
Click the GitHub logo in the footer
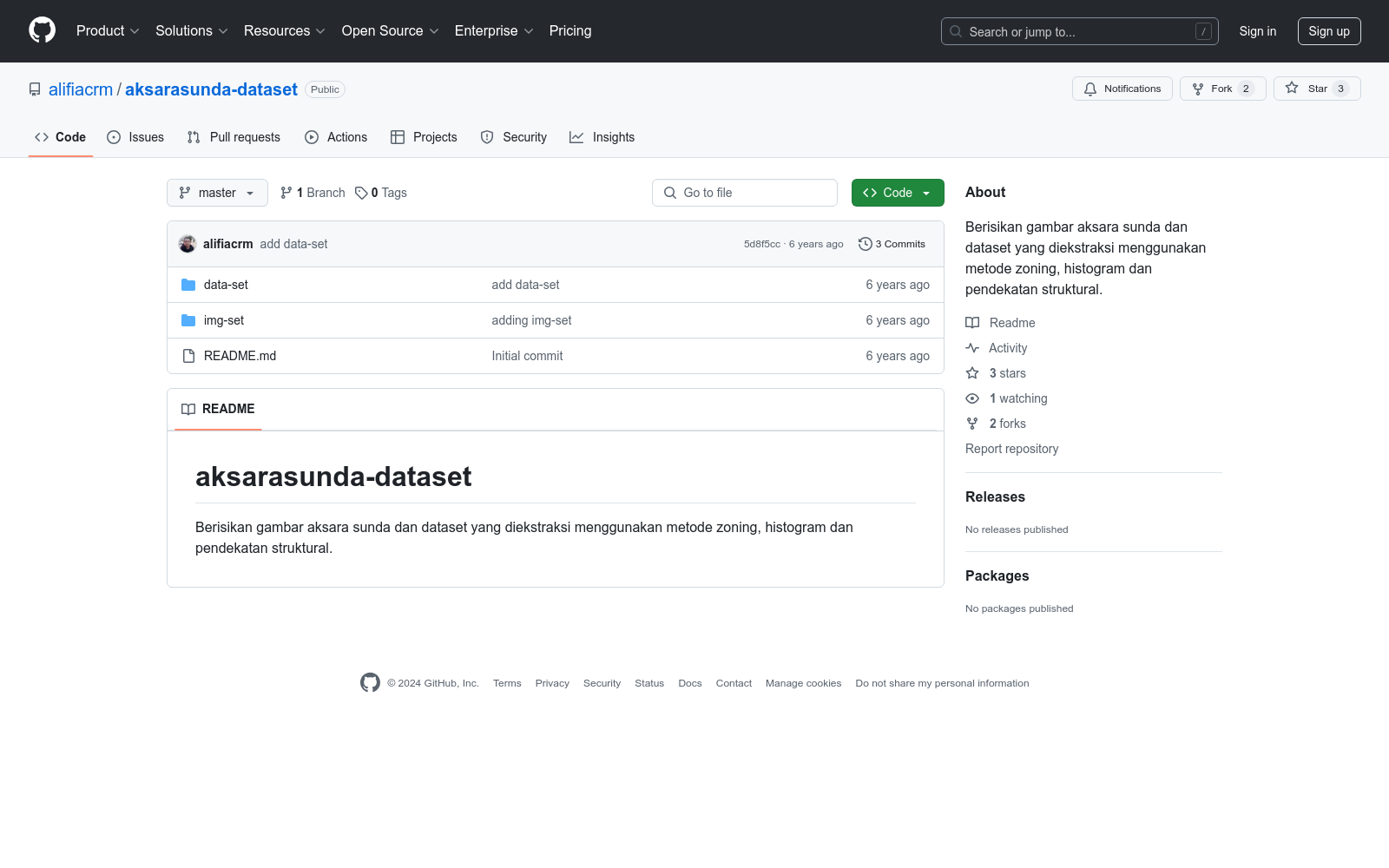click(x=370, y=683)
